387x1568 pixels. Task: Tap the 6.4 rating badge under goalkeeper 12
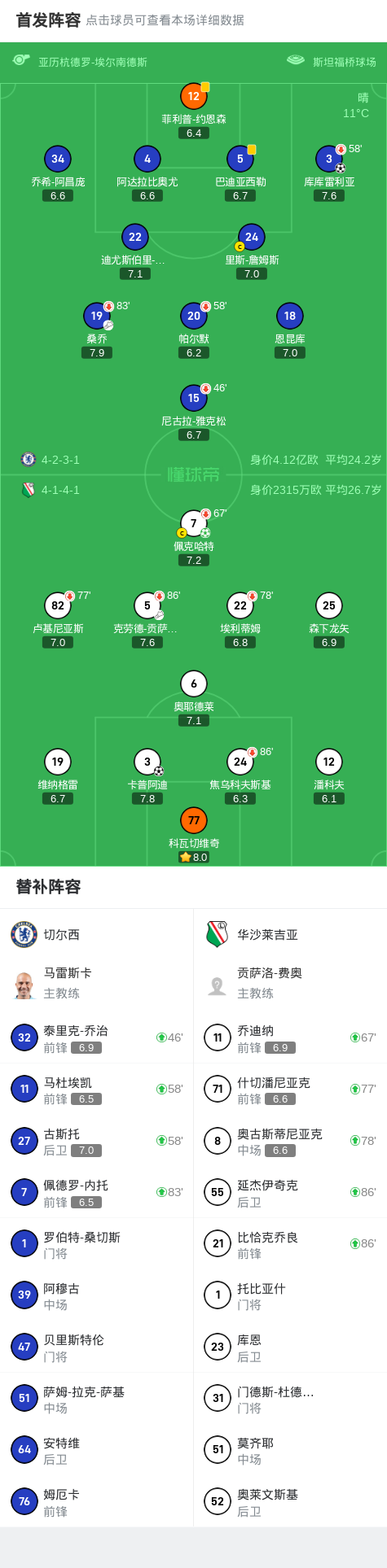(x=194, y=133)
